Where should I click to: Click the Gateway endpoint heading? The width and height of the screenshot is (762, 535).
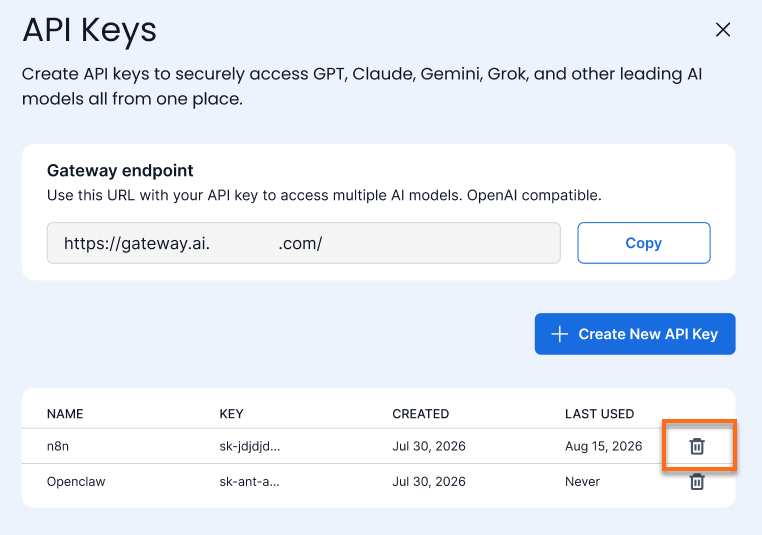coord(120,171)
